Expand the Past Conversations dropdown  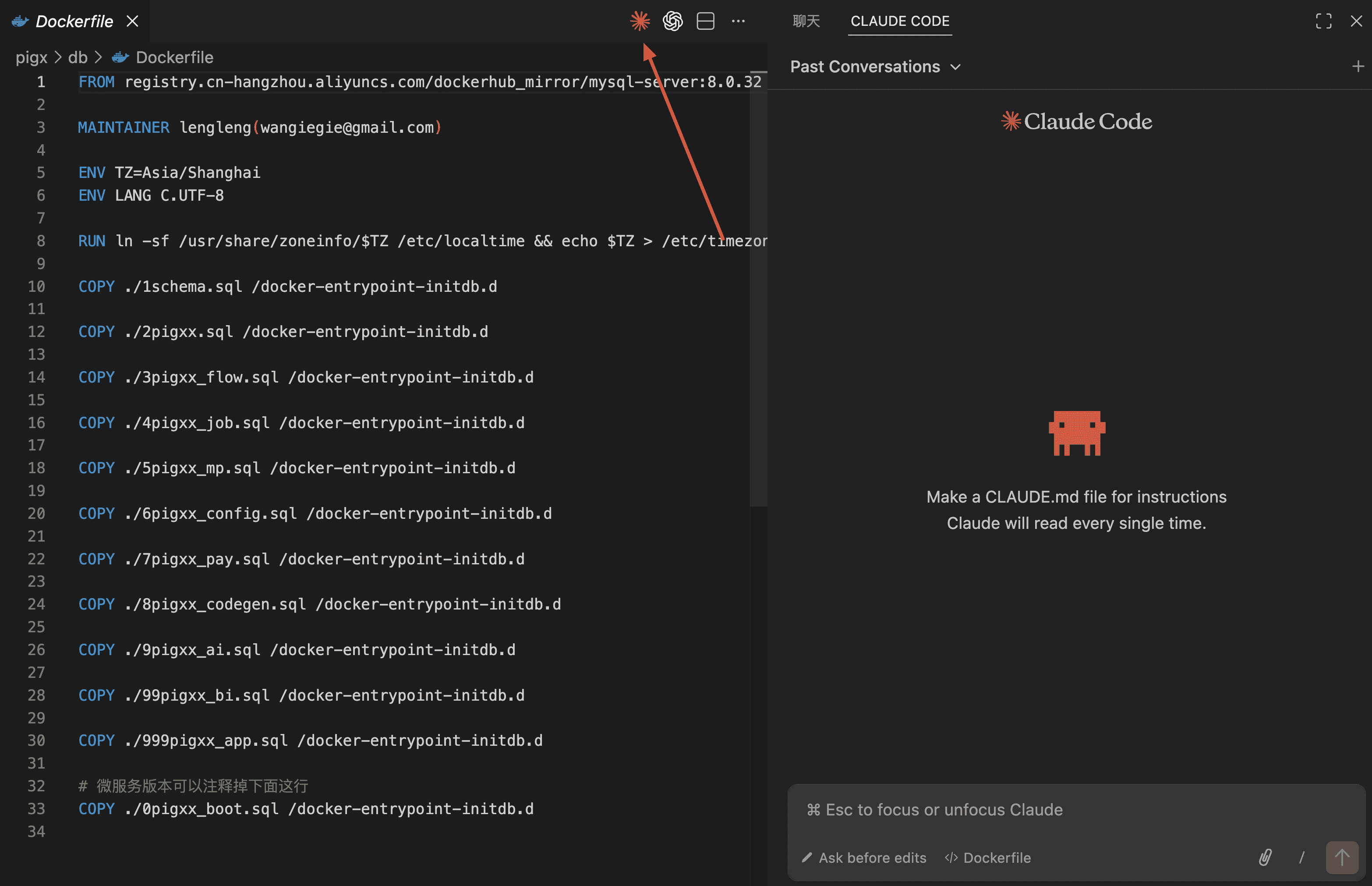point(956,67)
